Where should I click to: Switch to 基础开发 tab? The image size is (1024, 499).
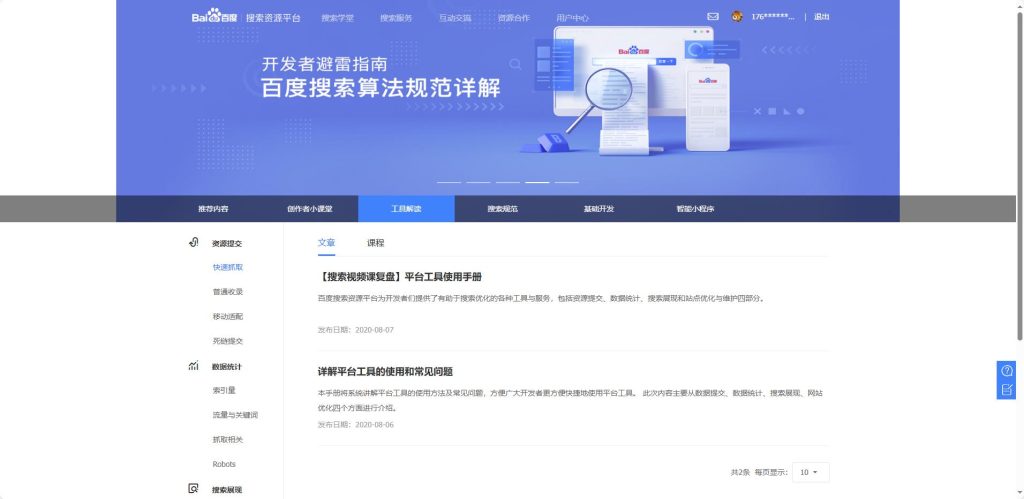pos(599,209)
